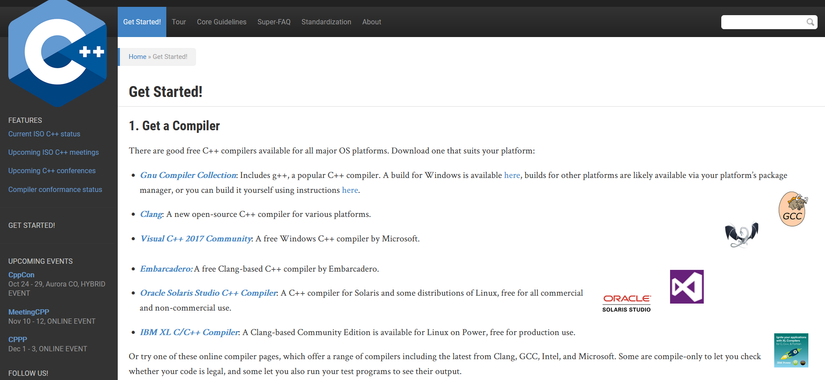Viewport: 825px width, 380px height.
Task: Click the C++ hexagon logo
Action: 58,53
